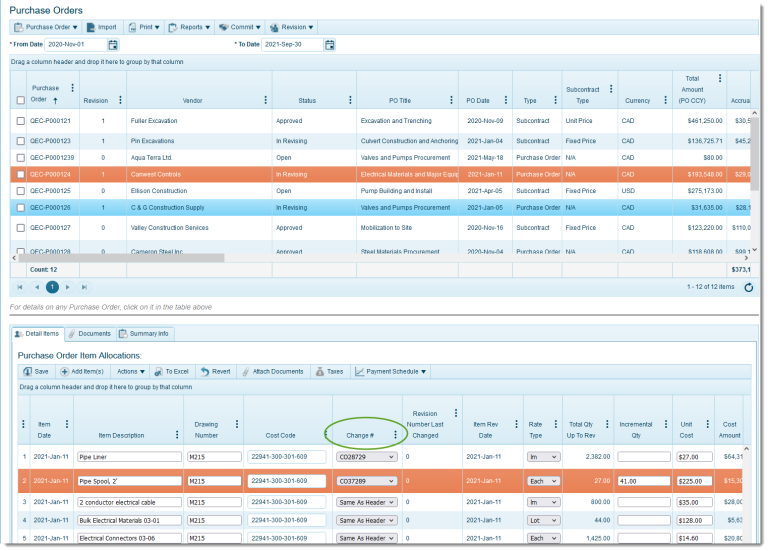Click the Incremental Qty field for Pipe Spool
The width and height of the screenshot is (768, 551).
[x=643, y=480]
